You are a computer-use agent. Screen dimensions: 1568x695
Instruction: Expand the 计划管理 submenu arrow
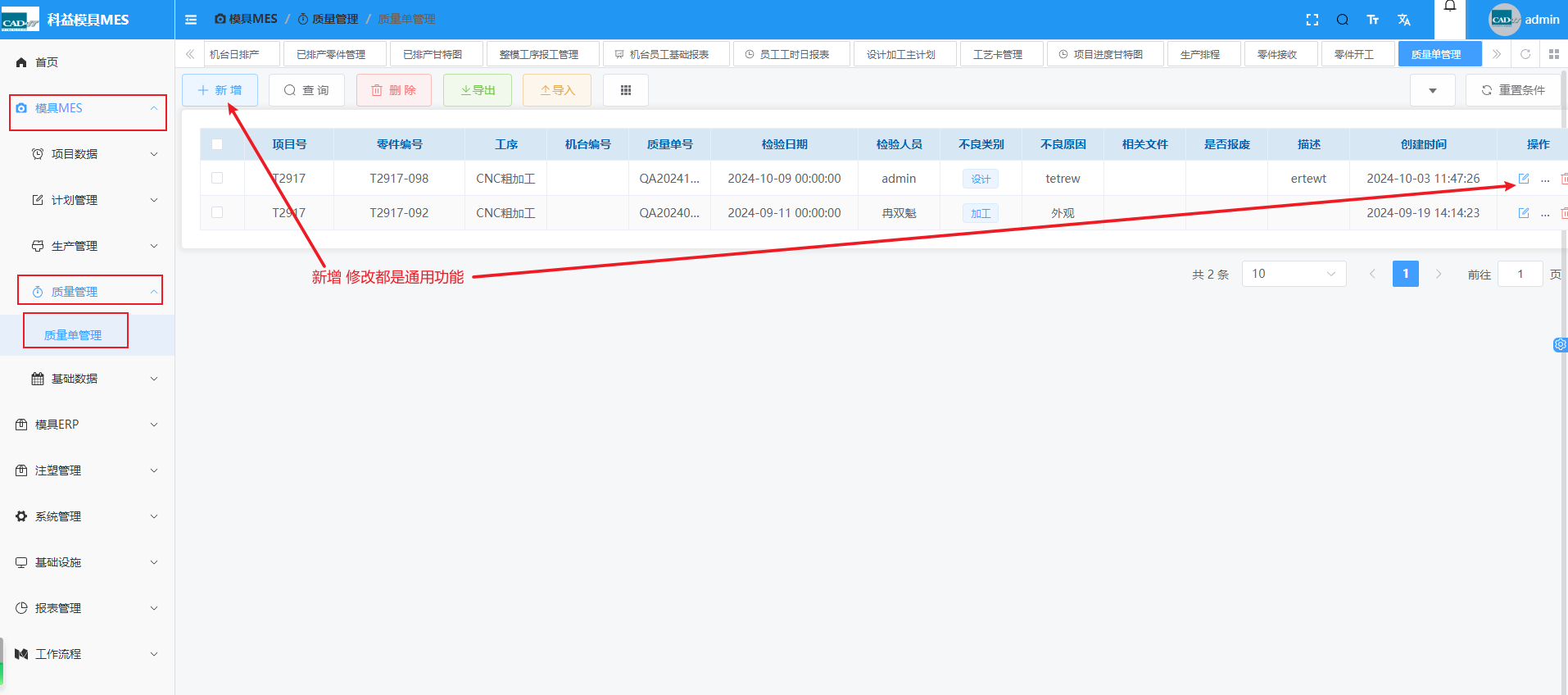pos(154,200)
